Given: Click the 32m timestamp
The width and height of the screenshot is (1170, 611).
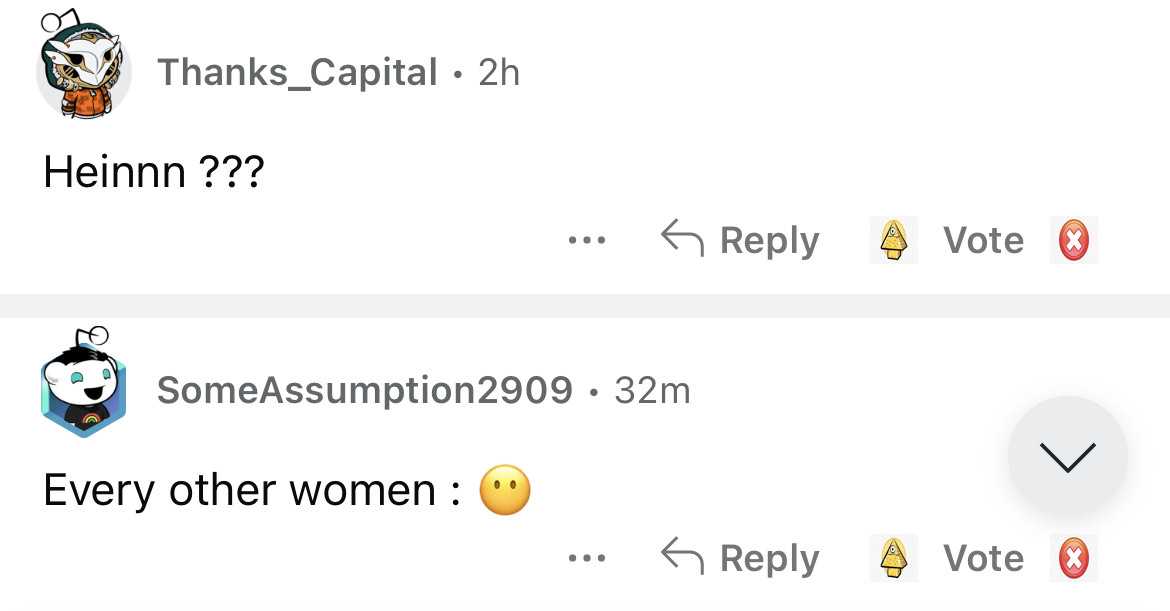Looking at the screenshot, I should [652, 390].
